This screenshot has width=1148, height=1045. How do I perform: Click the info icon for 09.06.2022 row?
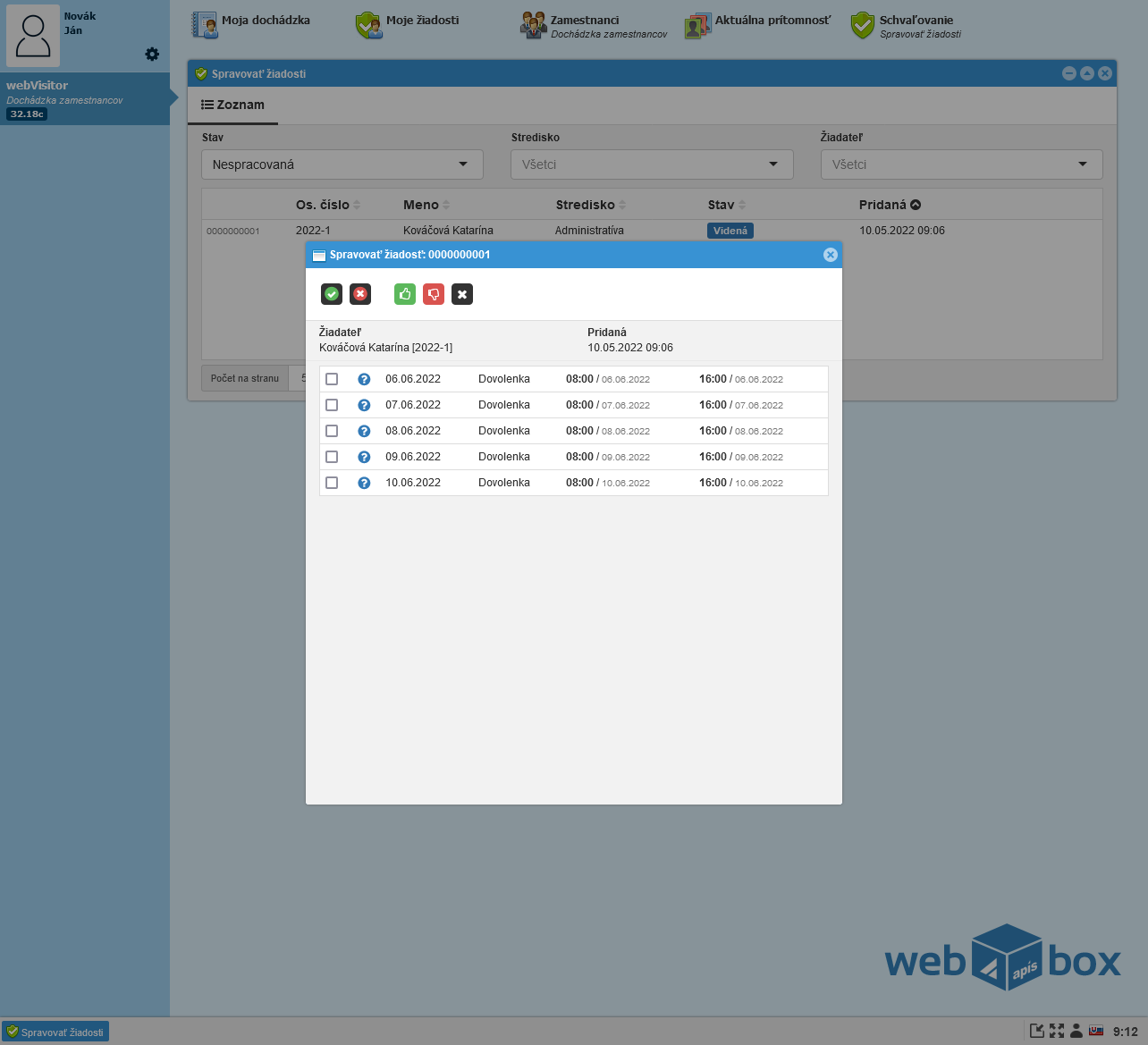[364, 457]
